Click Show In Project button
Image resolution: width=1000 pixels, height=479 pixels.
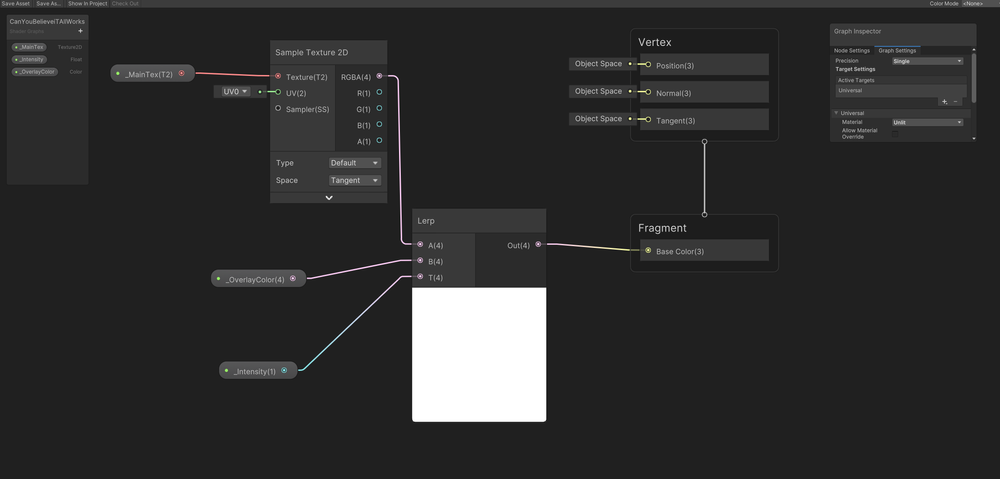(x=87, y=3)
